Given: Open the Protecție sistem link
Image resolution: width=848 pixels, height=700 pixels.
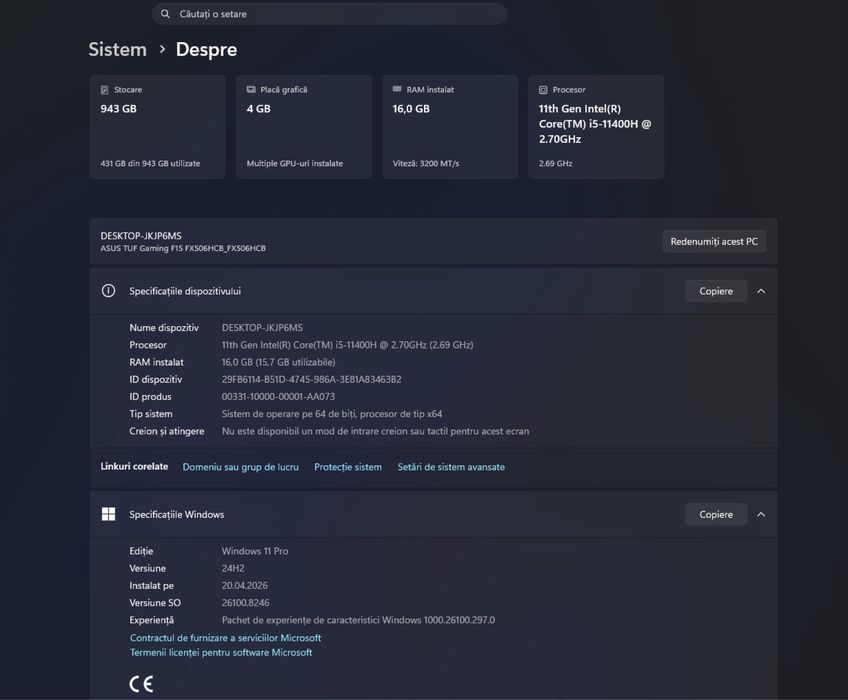Looking at the screenshot, I should click(348, 467).
